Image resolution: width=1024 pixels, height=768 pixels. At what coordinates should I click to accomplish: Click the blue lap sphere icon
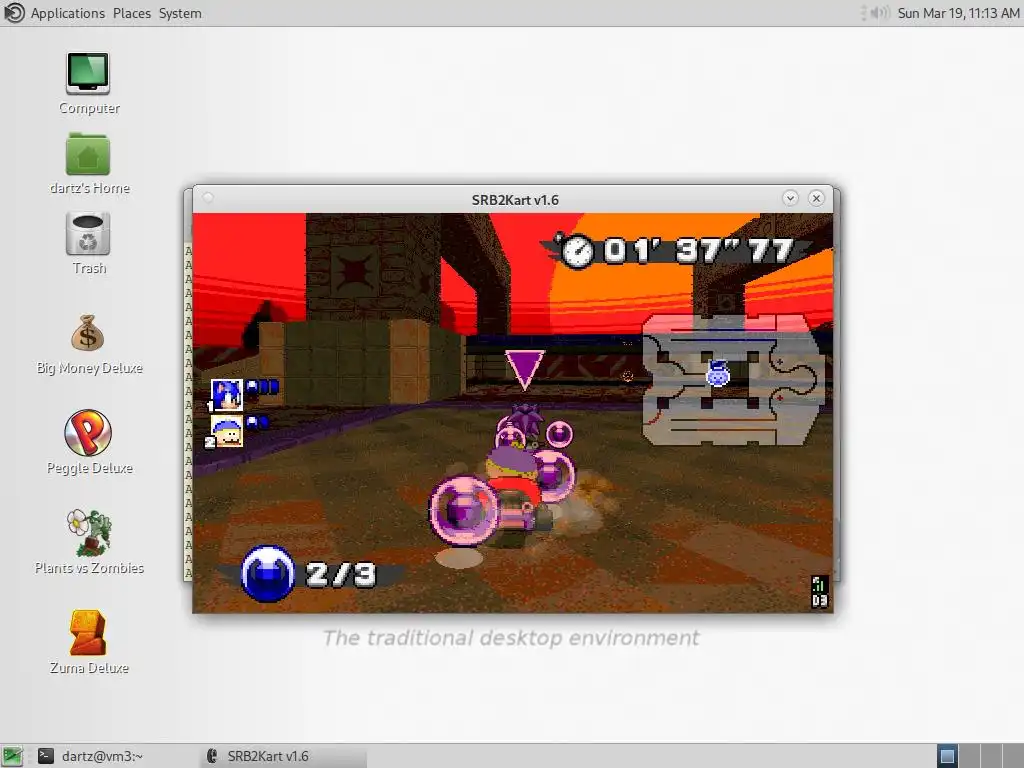point(268,573)
